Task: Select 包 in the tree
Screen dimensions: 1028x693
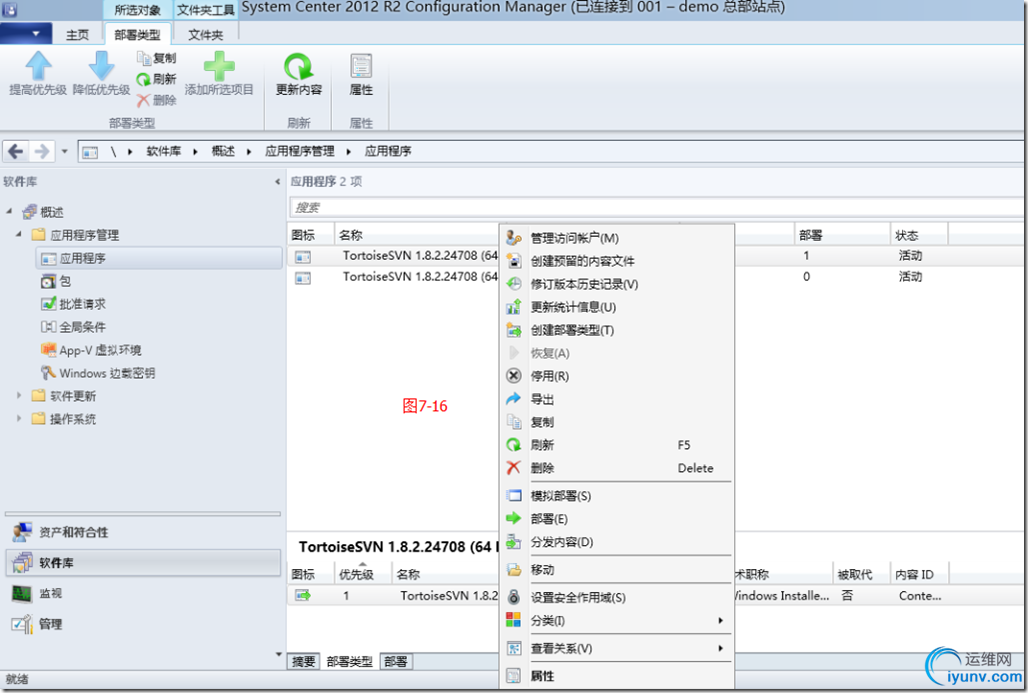Action: [x=56, y=281]
